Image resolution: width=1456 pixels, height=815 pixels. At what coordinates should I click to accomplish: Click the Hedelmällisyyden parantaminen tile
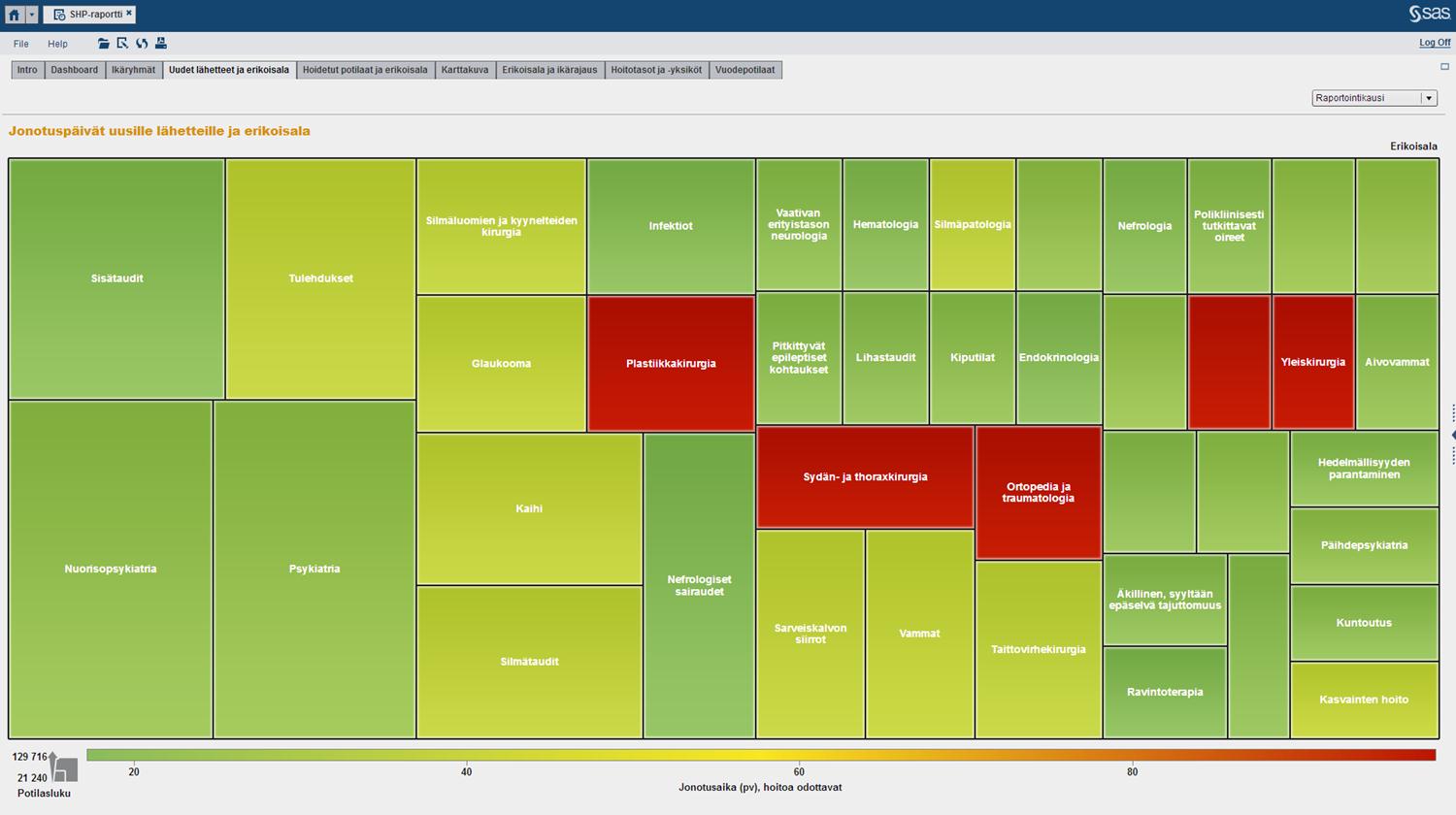(1364, 469)
